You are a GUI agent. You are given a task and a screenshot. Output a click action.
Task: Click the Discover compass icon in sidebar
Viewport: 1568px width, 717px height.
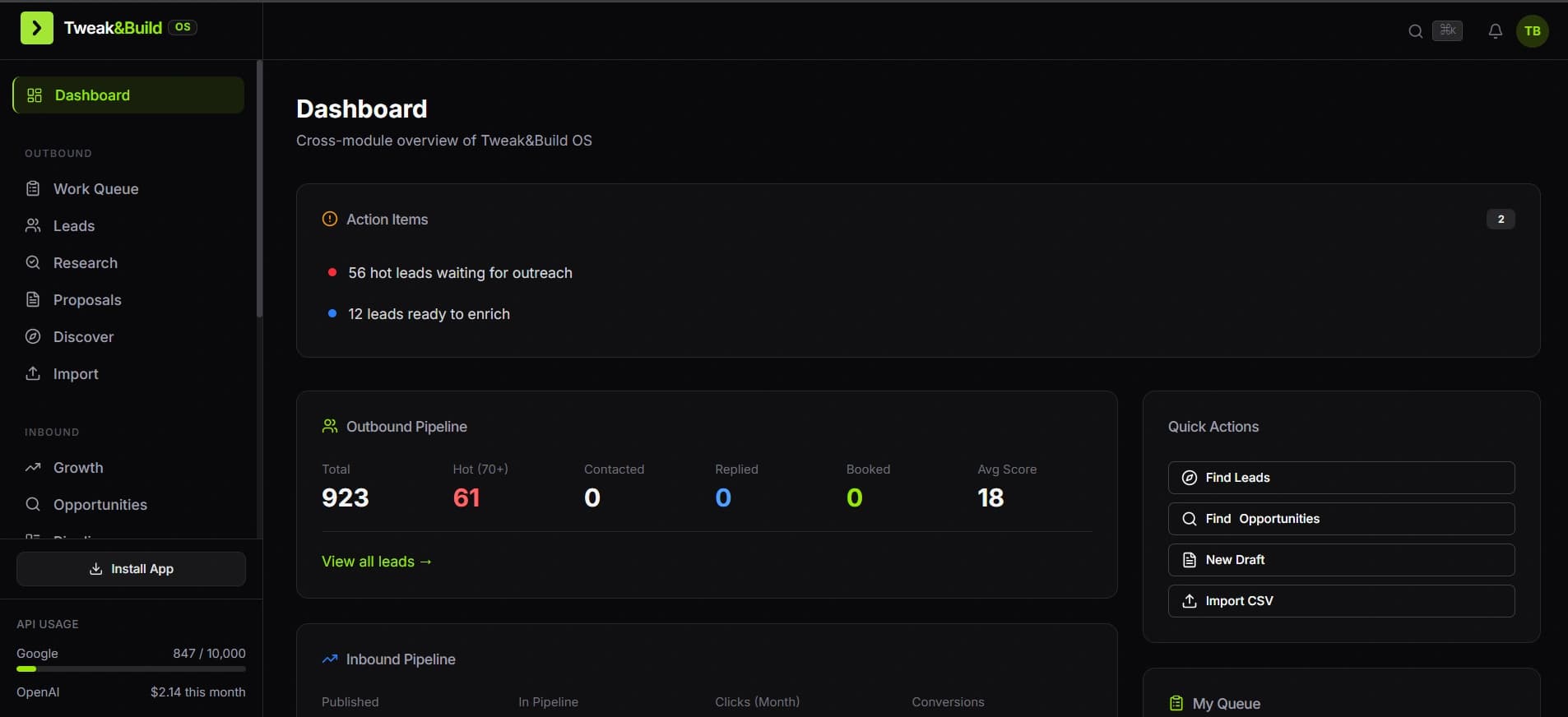pos(33,336)
